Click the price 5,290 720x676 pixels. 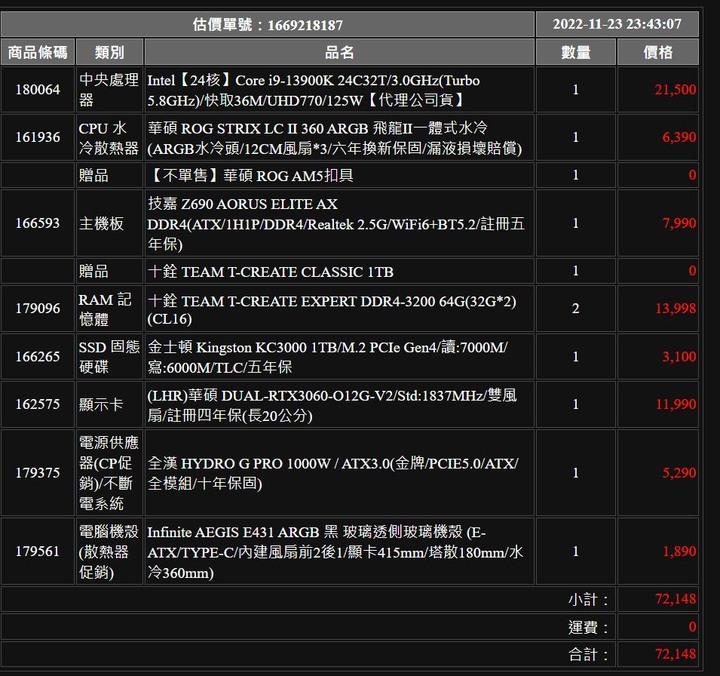point(679,473)
